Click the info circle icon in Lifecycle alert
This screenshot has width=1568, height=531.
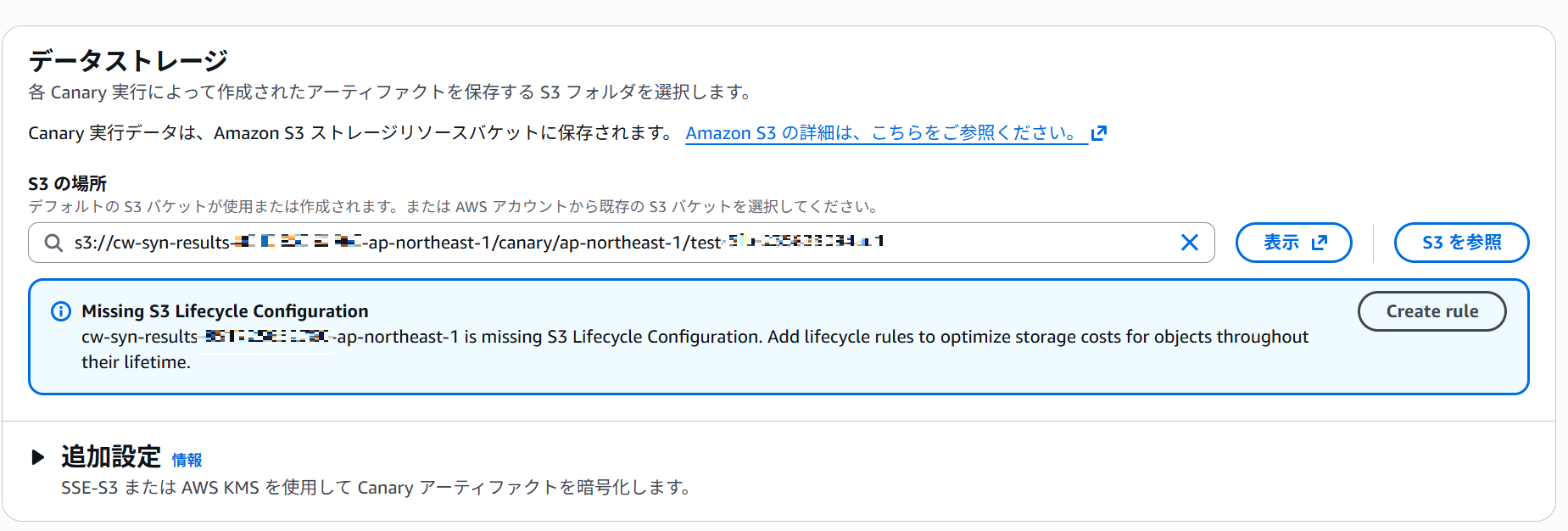tap(61, 311)
